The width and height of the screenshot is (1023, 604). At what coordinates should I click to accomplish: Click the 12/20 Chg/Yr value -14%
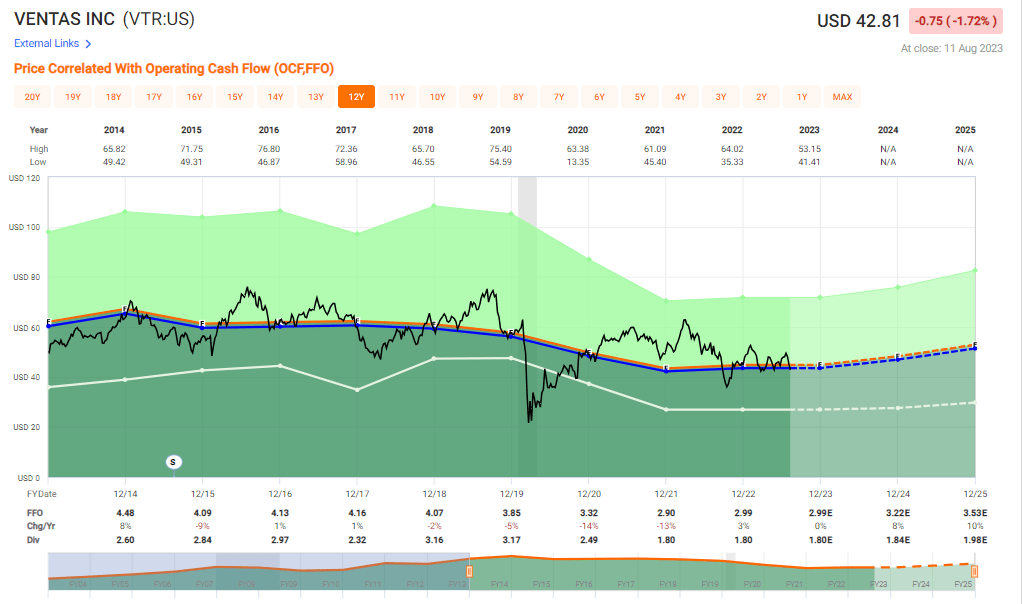pyautogui.click(x=588, y=526)
